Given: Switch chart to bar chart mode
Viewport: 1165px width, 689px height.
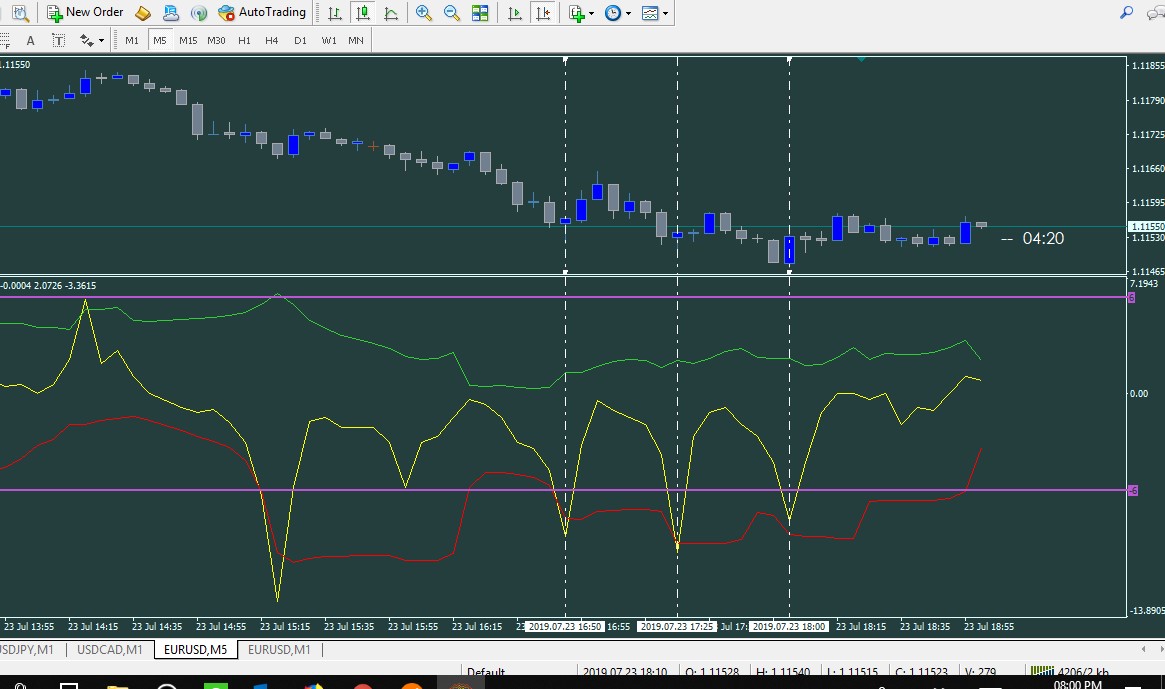Looking at the screenshot, I should point(335,13).
